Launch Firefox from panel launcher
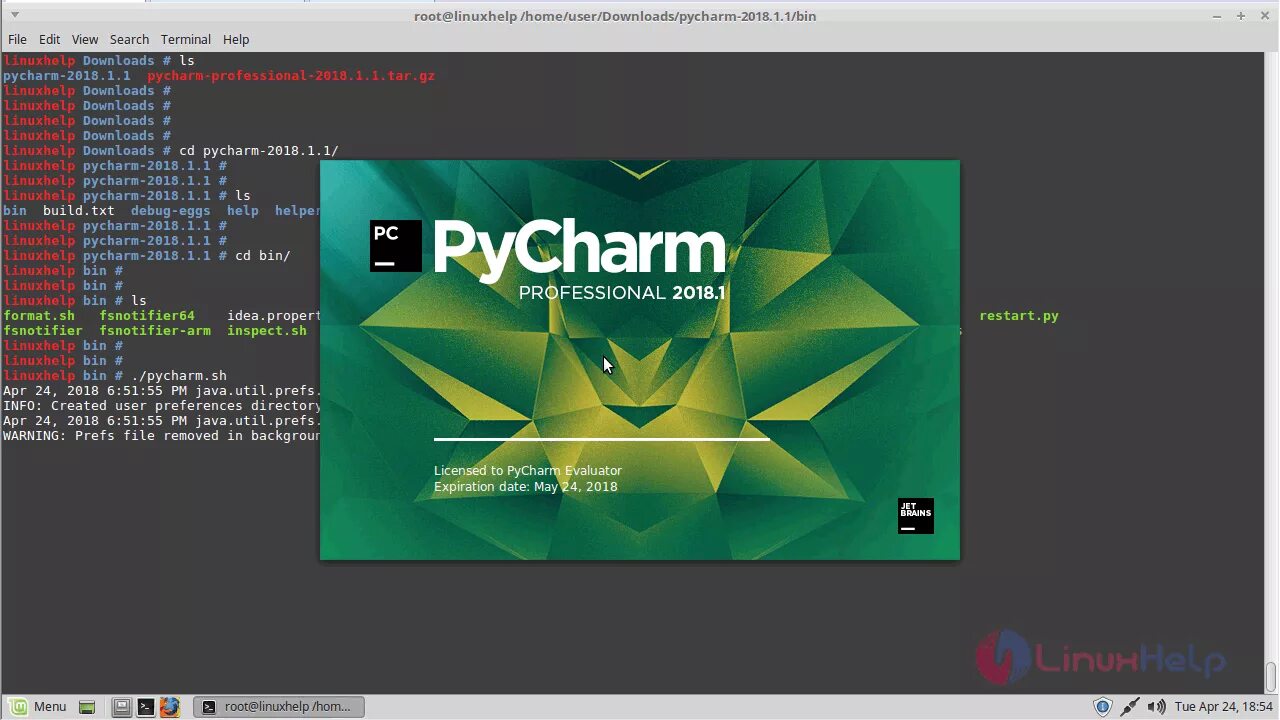1280x720 pixels. pos(169,707)
